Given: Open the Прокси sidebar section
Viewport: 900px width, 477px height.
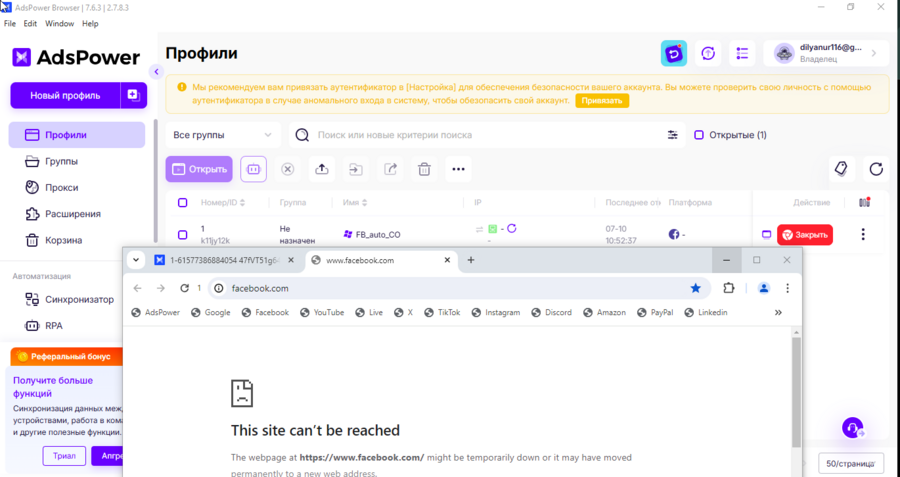Looking at the screenshot, I should tap(61, 188).
